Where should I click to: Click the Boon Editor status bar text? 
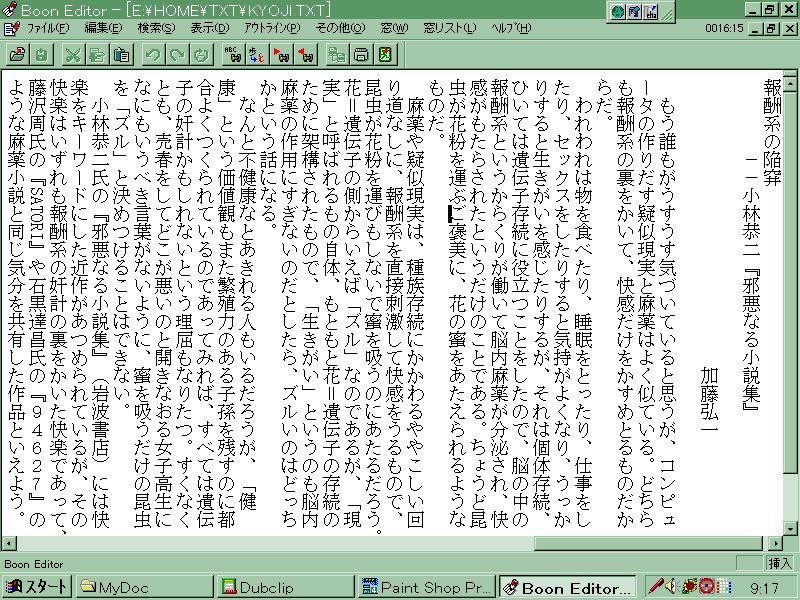(x=34, y=564)
